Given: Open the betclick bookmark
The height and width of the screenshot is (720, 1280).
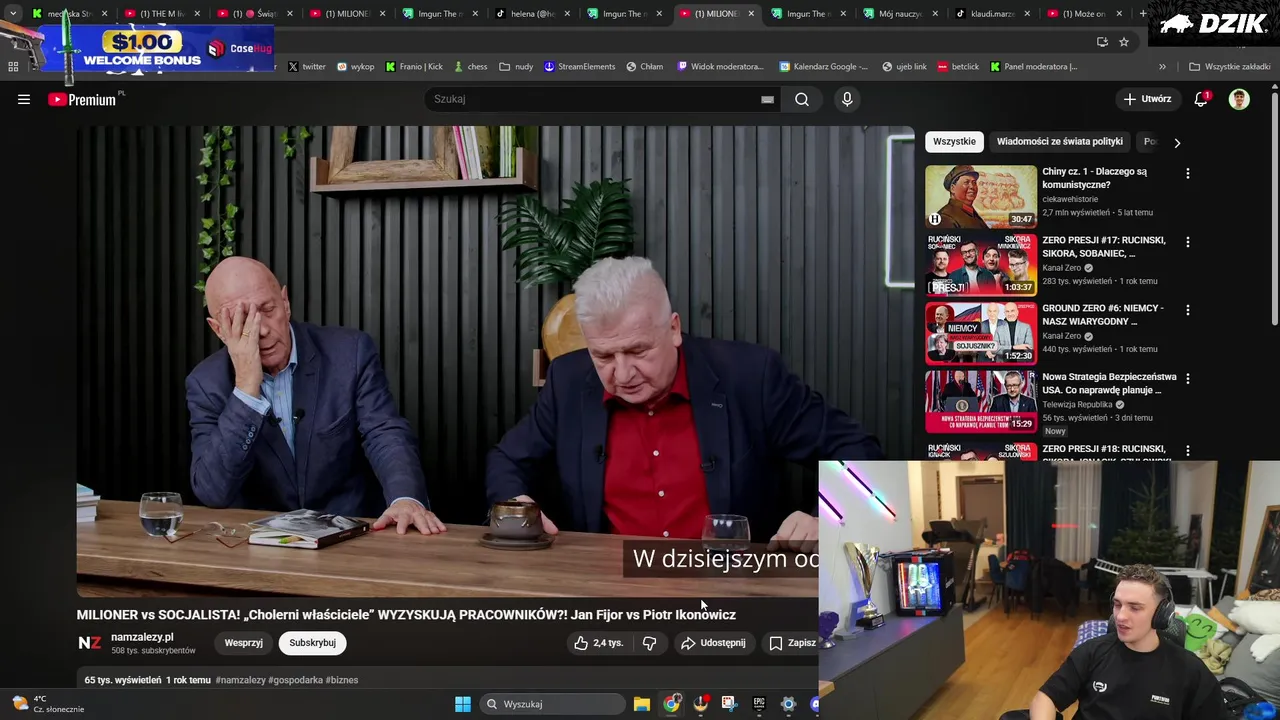Looking at the screenshot, I should (x=958, y=67).
